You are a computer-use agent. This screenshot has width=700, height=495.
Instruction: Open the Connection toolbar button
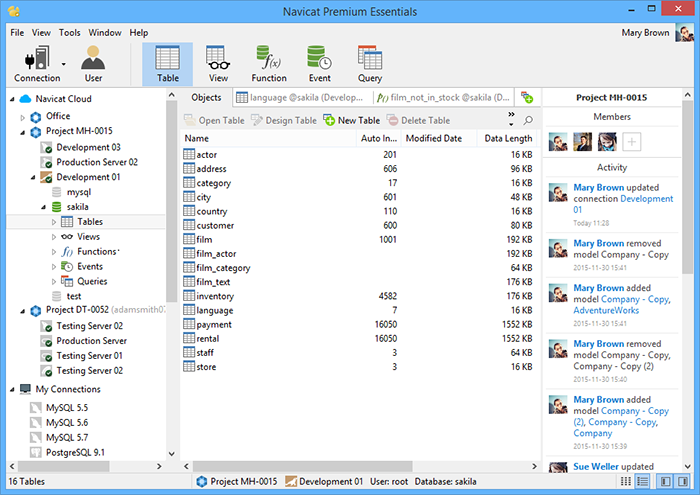tap(37, 64)
